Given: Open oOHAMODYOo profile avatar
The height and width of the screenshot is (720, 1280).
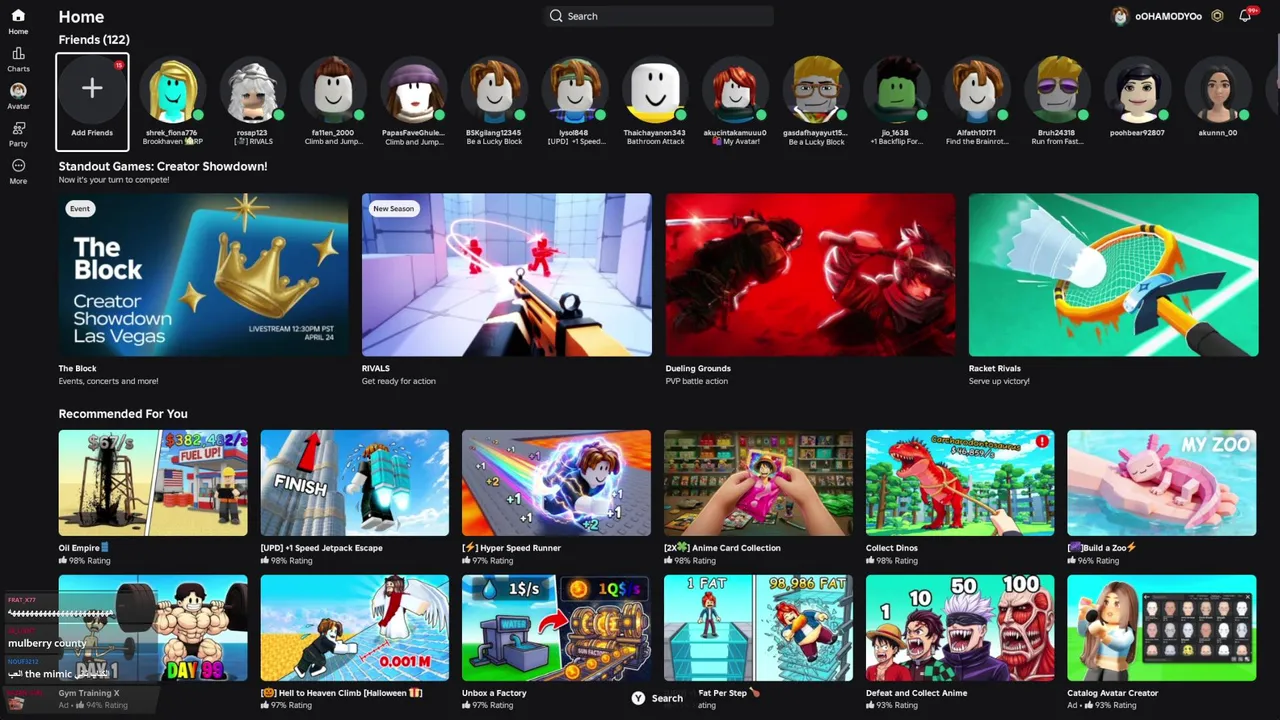Looking at the screenshot, I should click(x=1120, y=16).
